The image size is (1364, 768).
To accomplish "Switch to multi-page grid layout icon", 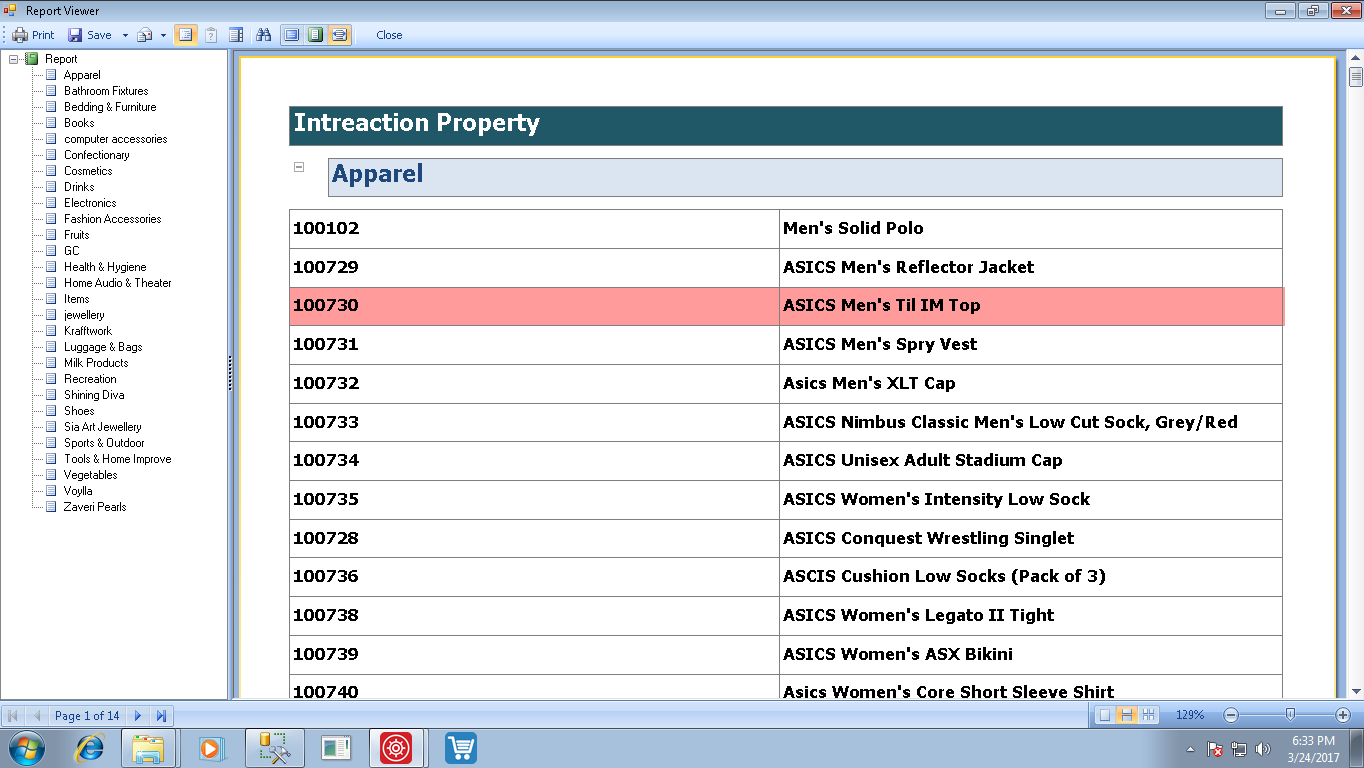I will (1148, 715).
